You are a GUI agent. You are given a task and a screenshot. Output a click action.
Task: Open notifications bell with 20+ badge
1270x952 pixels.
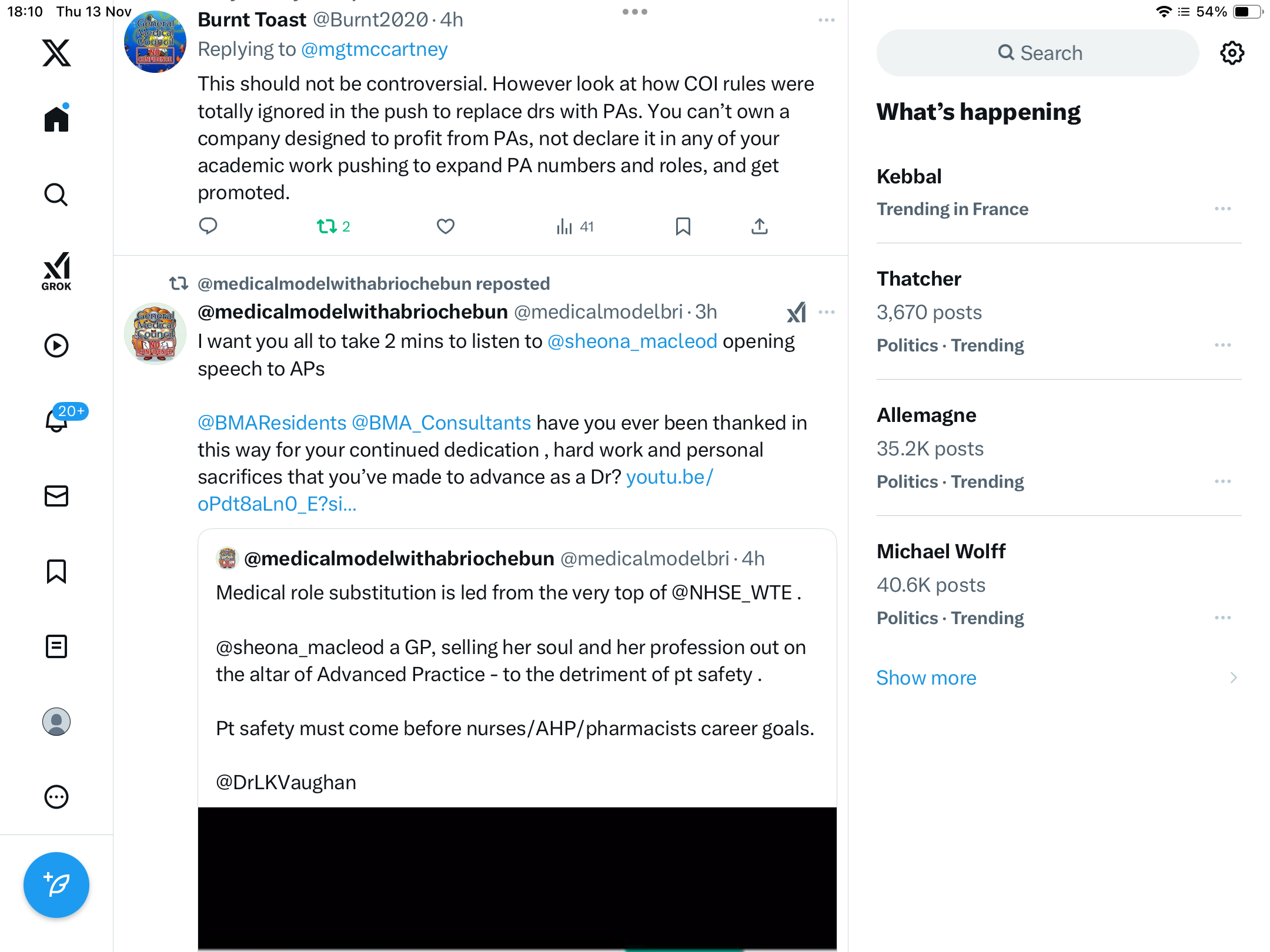tap(57, 420)
